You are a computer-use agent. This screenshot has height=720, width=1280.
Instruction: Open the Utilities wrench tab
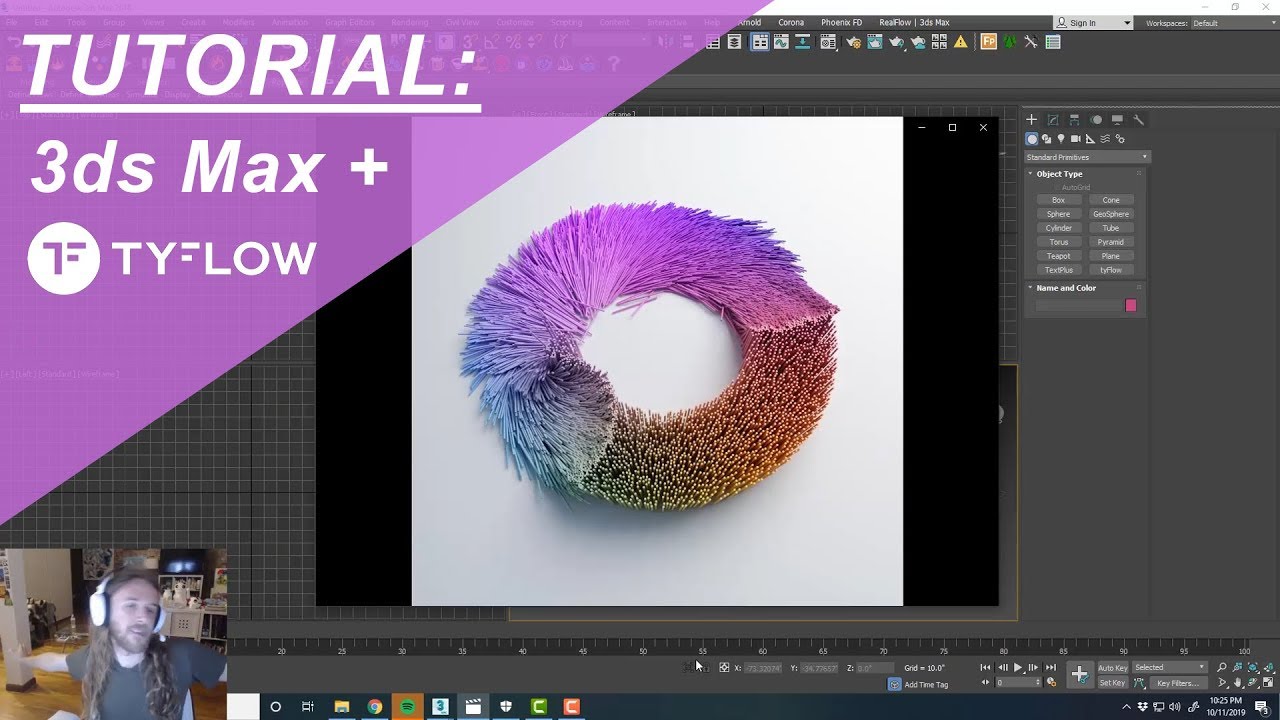pyautogui.click(x=1138, y=119)
